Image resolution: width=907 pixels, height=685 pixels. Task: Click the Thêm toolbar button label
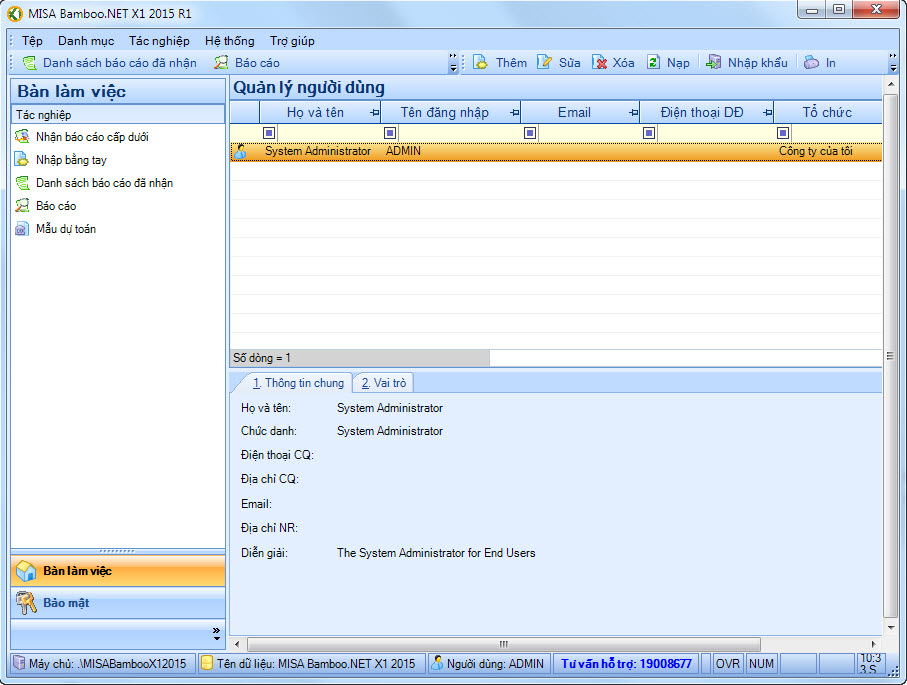tap(511, 62)
